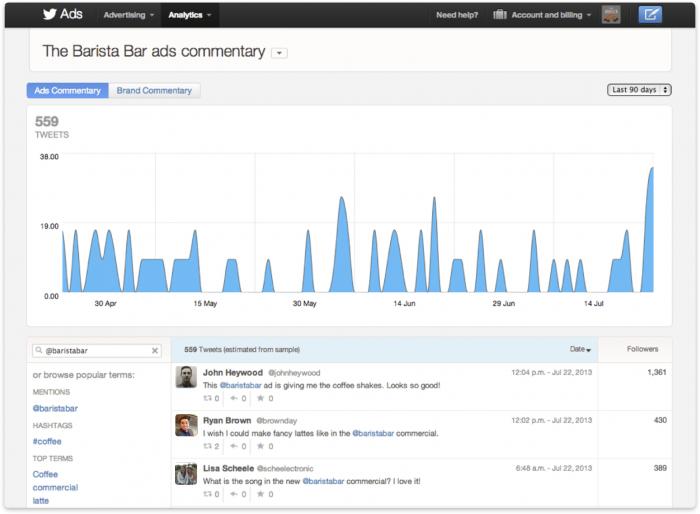The image size is (700, 514).
Task: Open @brownday handle
Action: pyautogui.click(x=276, y=421)
